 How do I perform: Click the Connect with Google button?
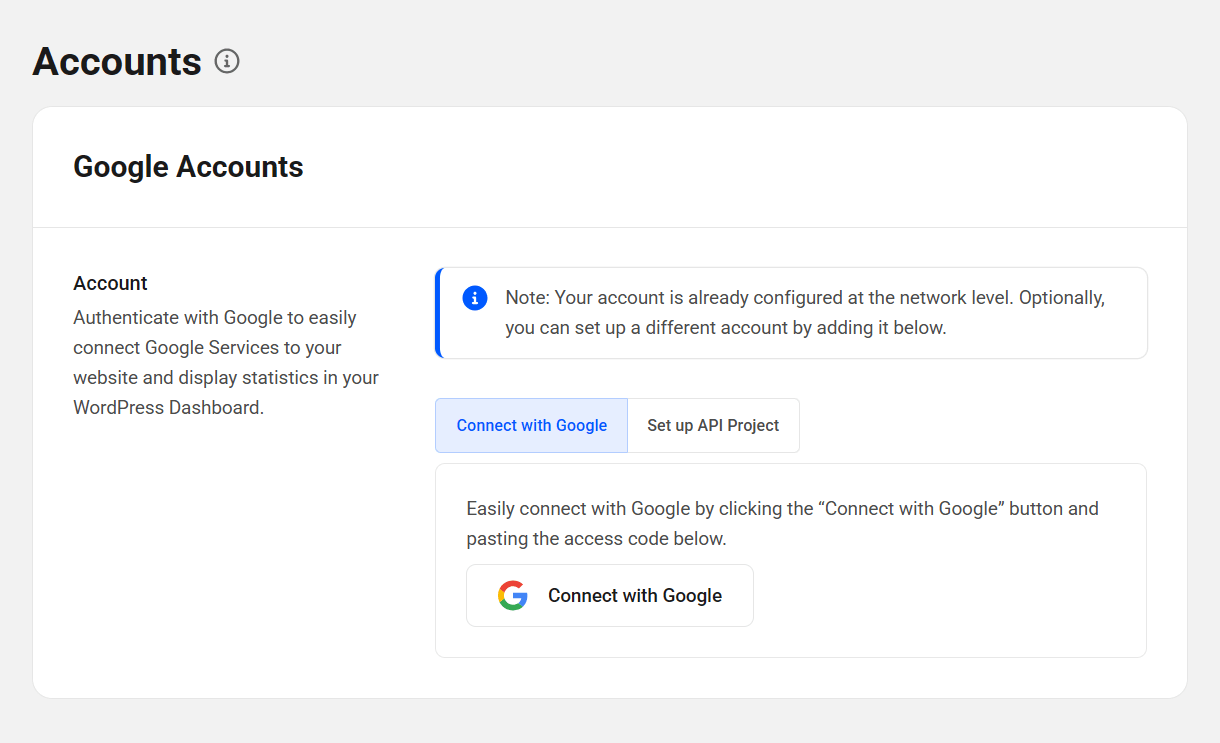point(609,595)
